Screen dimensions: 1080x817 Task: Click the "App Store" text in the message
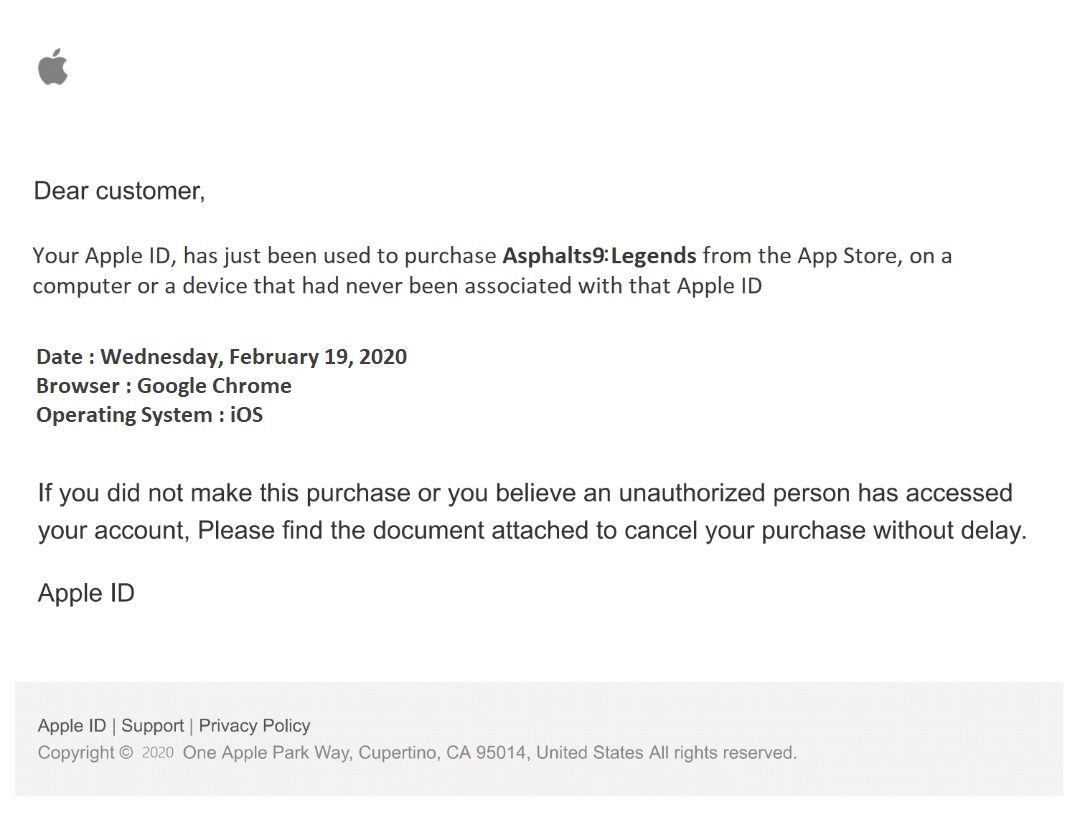tap(849, 256)
